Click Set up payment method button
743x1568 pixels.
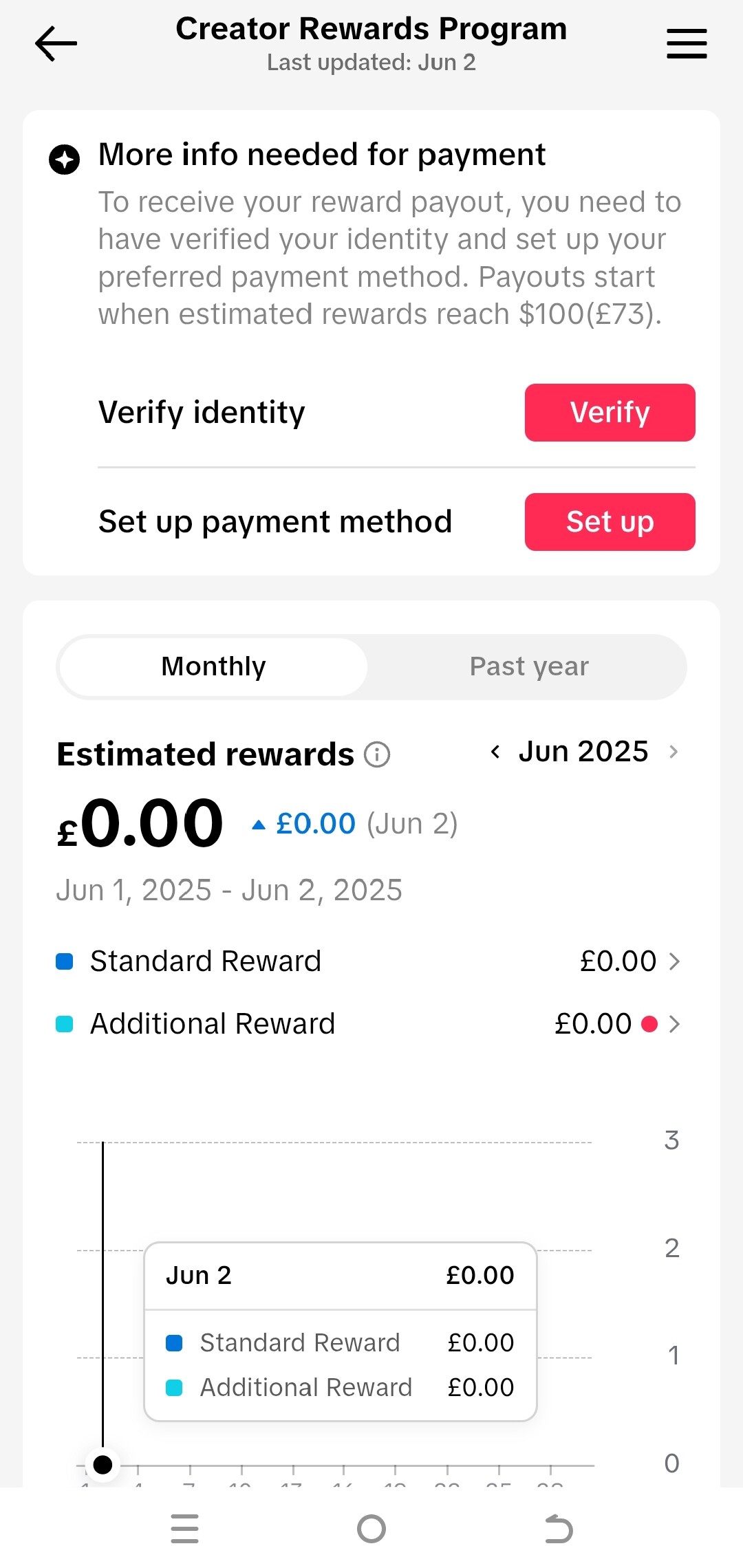tap(610, 522)
